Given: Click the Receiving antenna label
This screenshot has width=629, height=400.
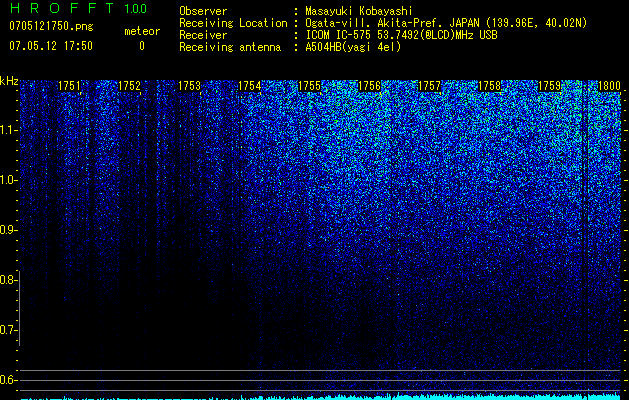Looking at the screenshot, I should (x=230, y=47).
